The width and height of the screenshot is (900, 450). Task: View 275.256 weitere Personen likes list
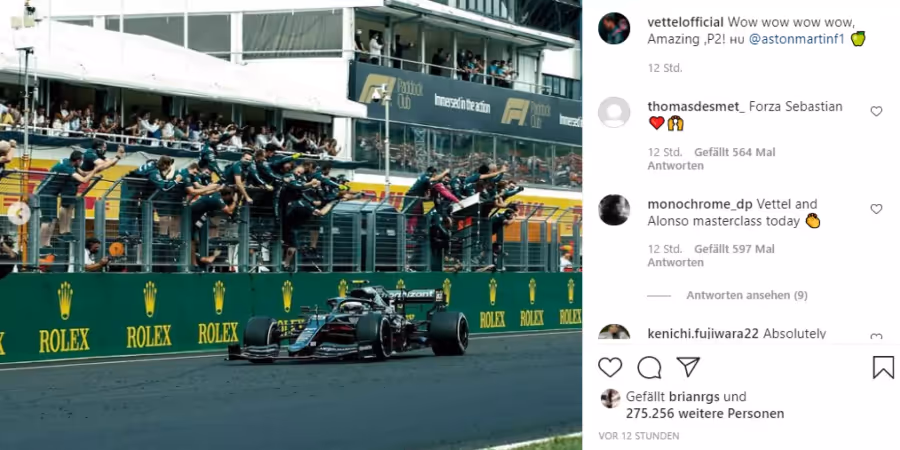(705, 413)
